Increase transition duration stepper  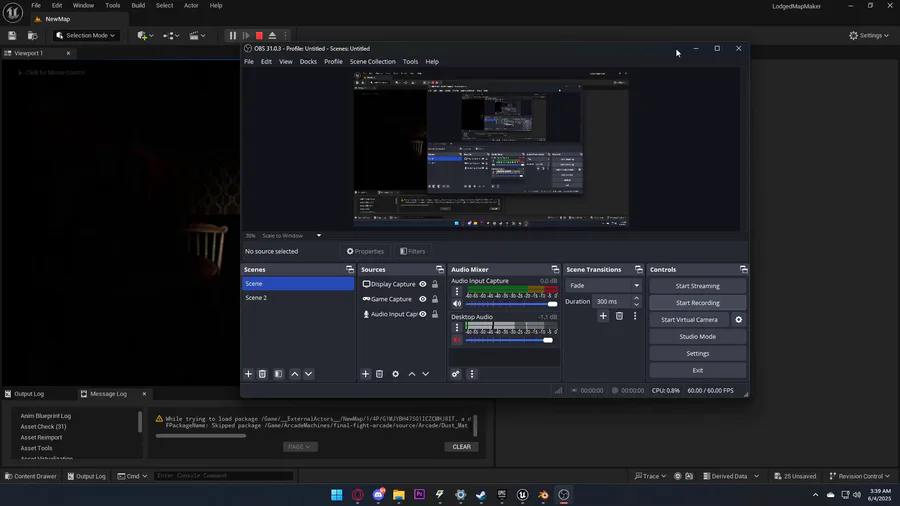point(636,298)
